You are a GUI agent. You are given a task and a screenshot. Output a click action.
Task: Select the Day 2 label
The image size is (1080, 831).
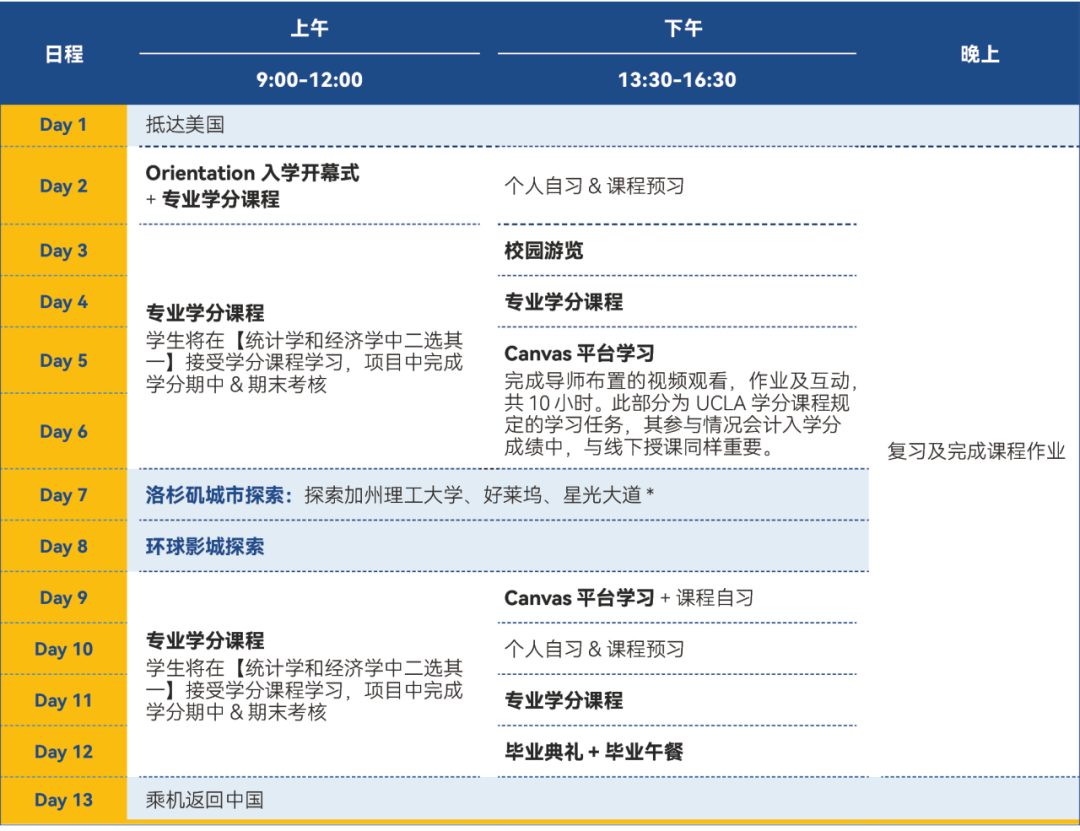64,186
